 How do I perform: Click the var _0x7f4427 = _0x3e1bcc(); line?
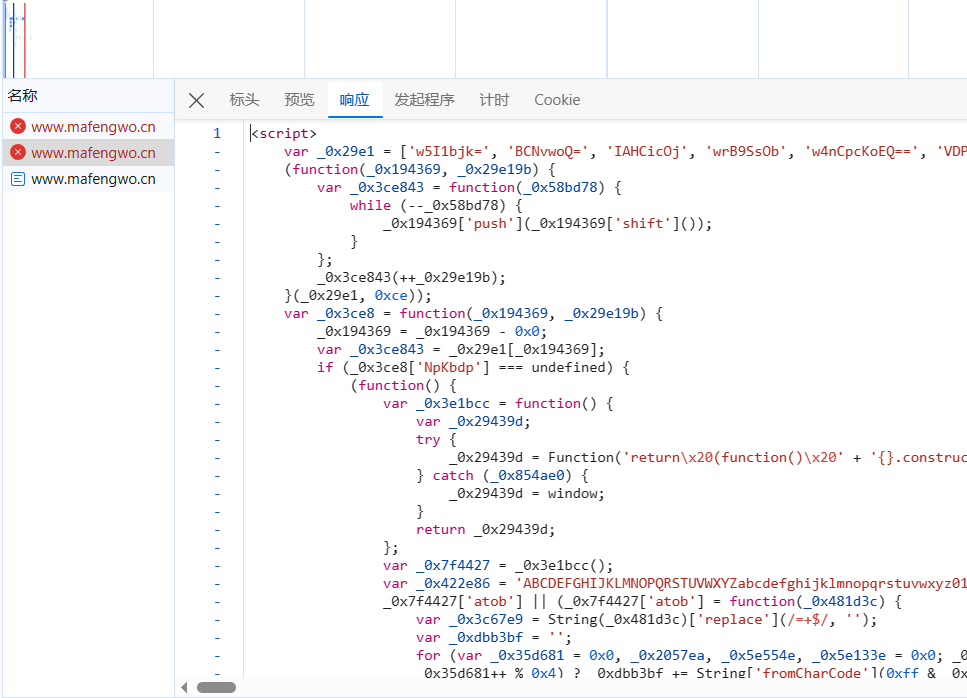498,565
